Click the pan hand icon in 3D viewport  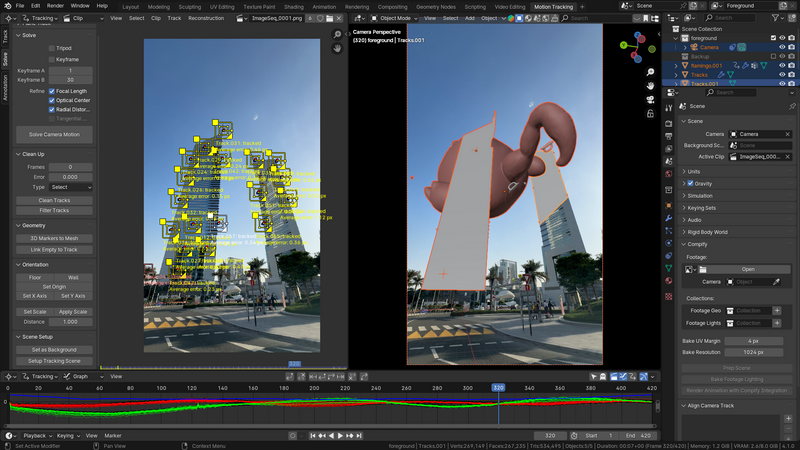(651, 86)
